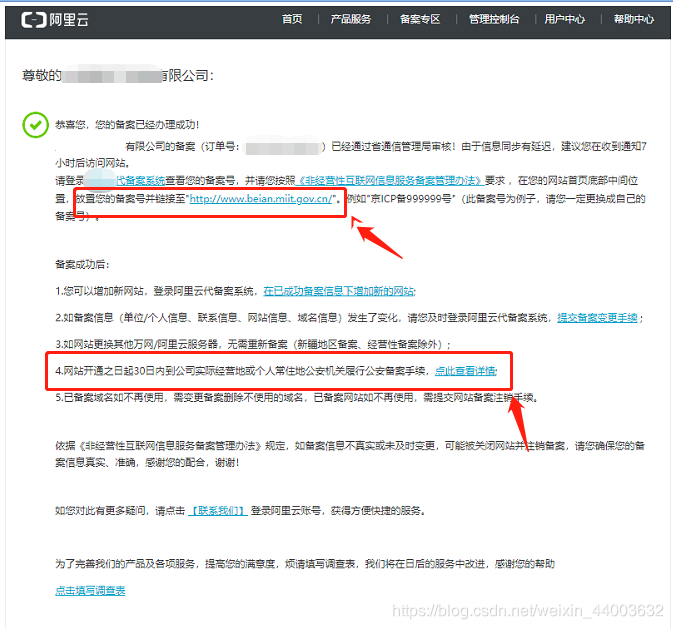The width and height of the screenshot is (673, 629).
Task: Open 《非经营性互联网信息服务备案管理办法》 link
Action: click(390, 181)
